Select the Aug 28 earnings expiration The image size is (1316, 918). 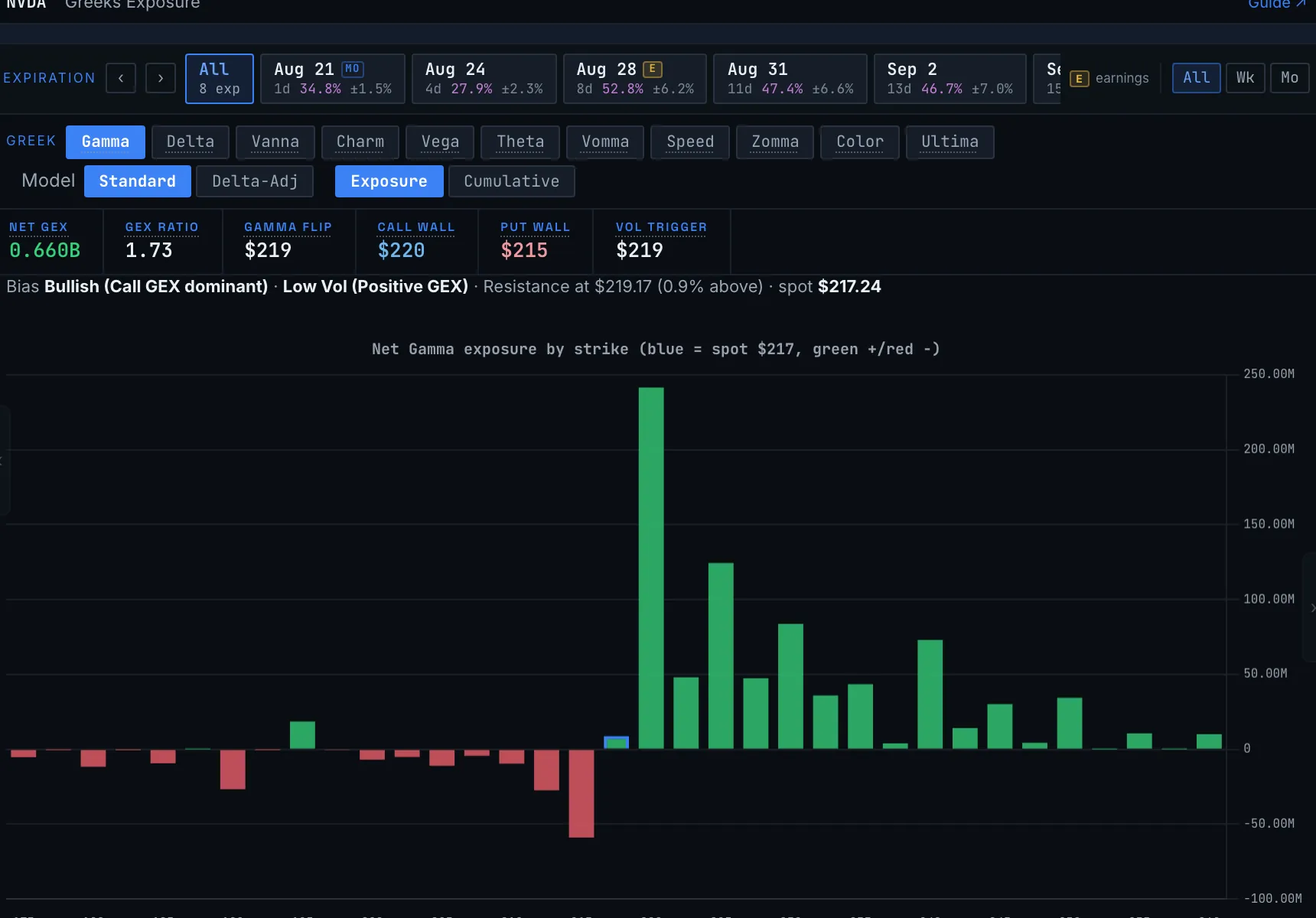635,79
